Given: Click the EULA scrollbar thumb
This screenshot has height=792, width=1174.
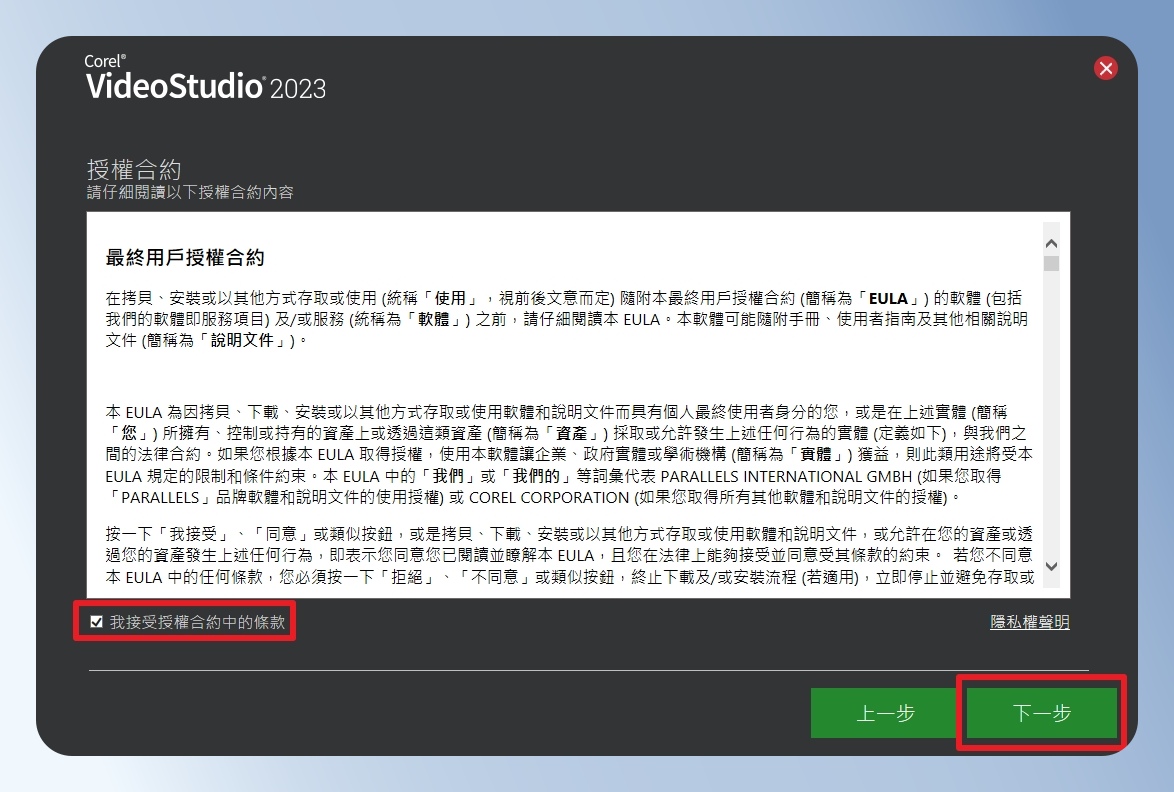Looking at the screenshot, I should [1051, 264].
